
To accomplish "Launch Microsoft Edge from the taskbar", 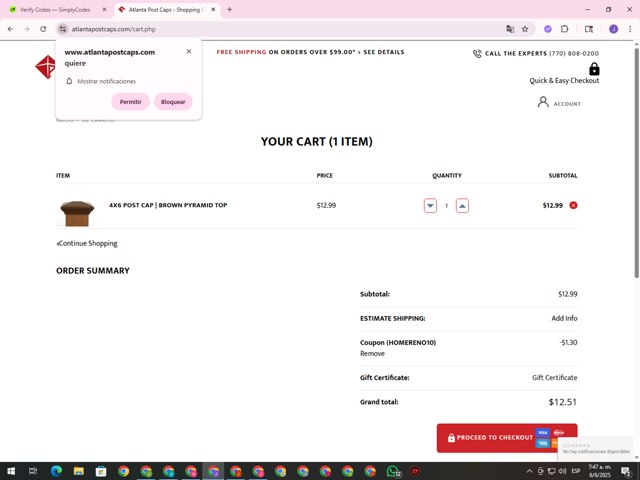I will pos(56,471).
